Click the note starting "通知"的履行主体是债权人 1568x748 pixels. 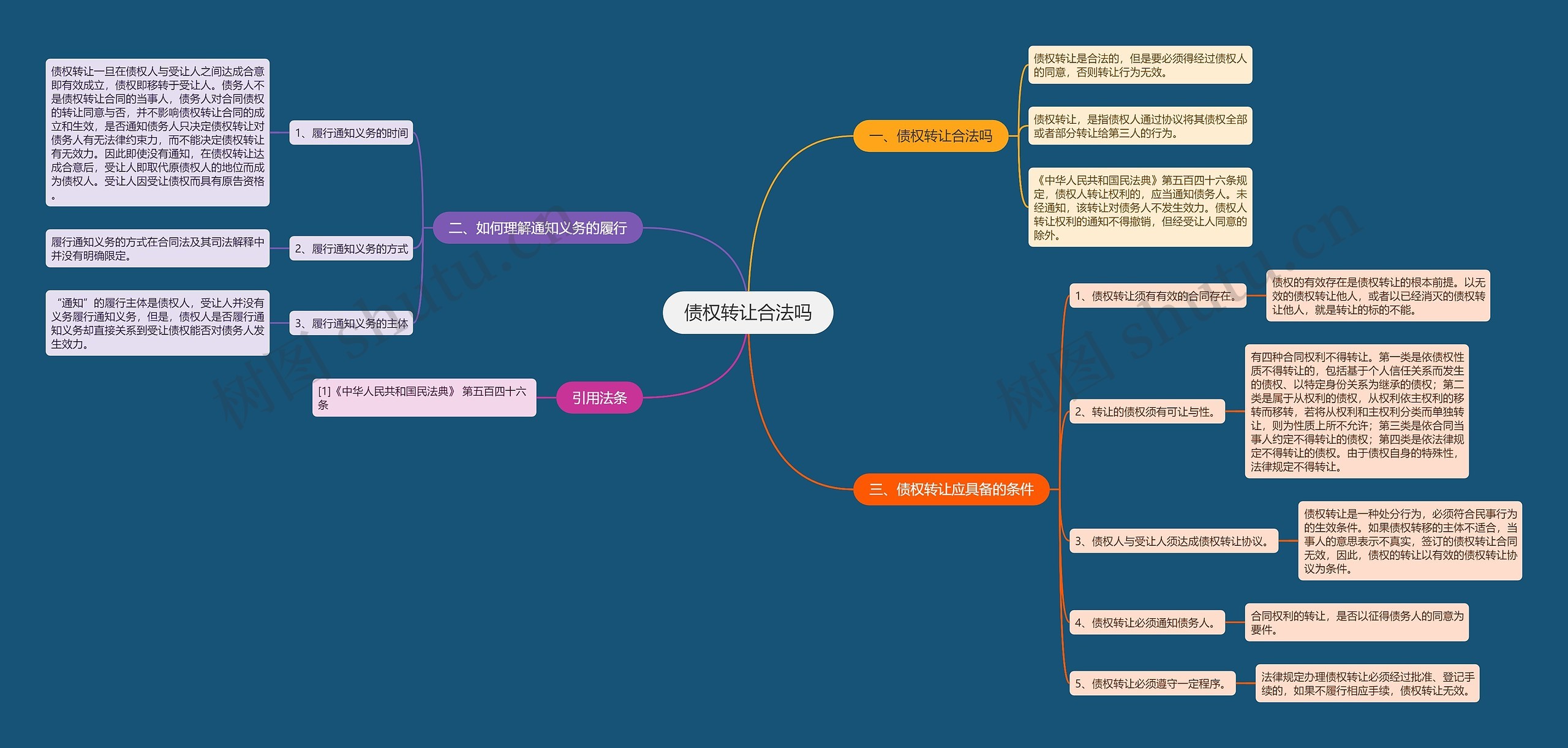(x=157, y=323)
